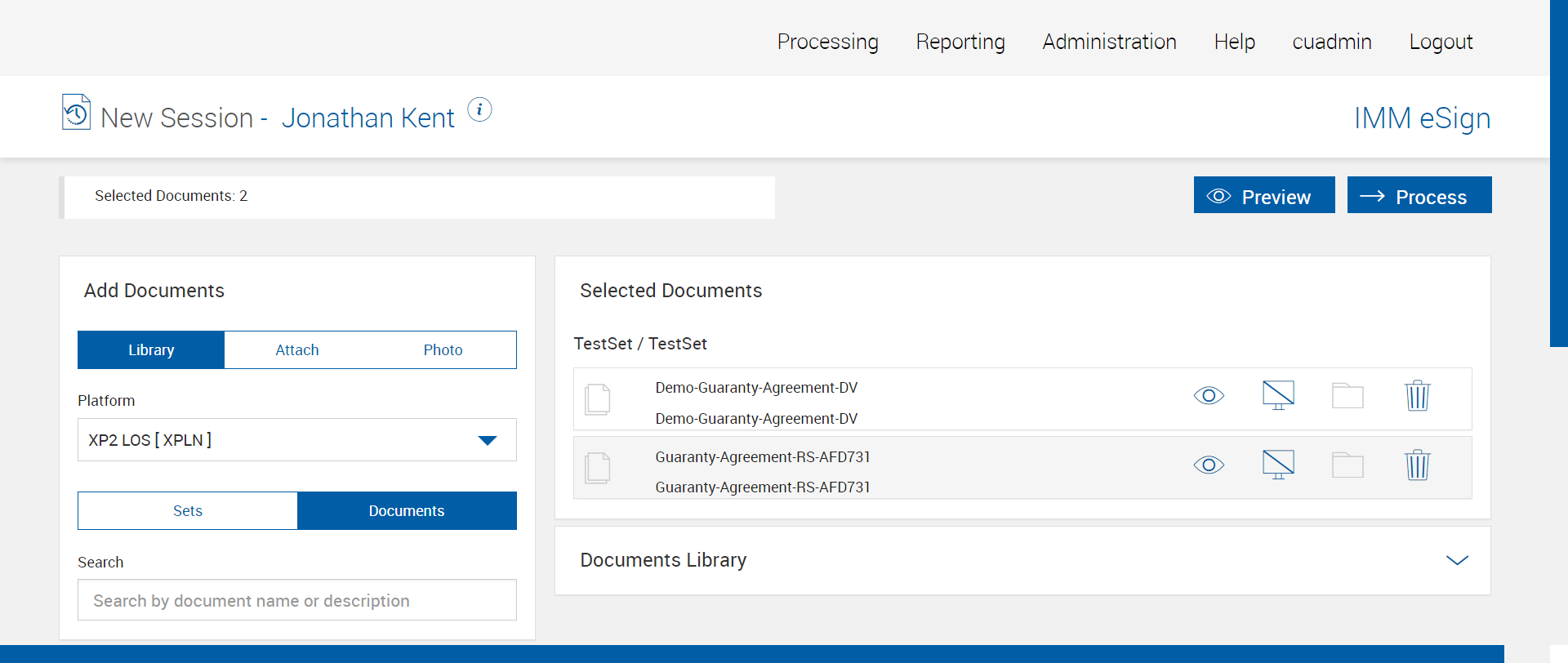Screen dimensions: 1568x663
Task: Click the info icon beside Jonathan Kent
Action: pos(479,109)
